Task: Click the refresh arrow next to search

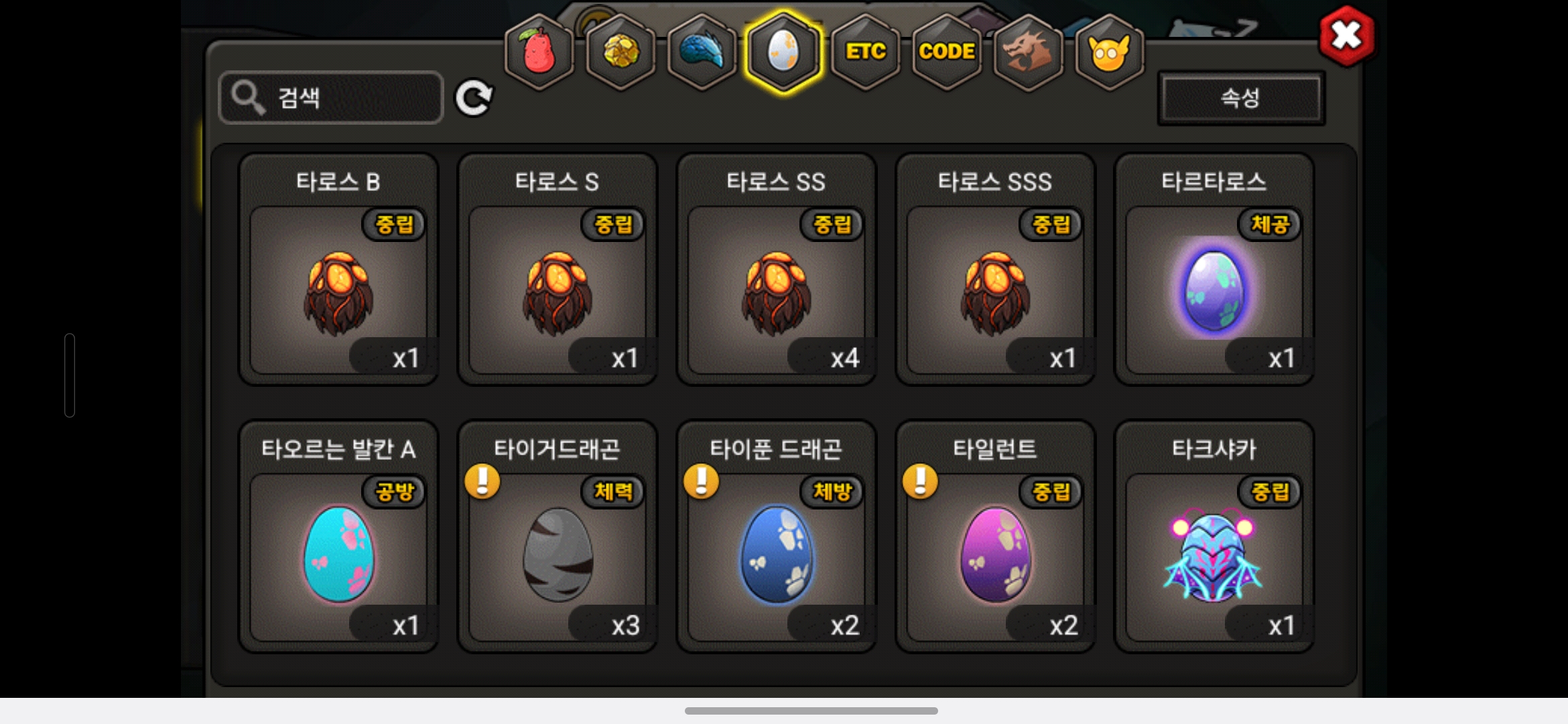Action: tap(474, 99)
